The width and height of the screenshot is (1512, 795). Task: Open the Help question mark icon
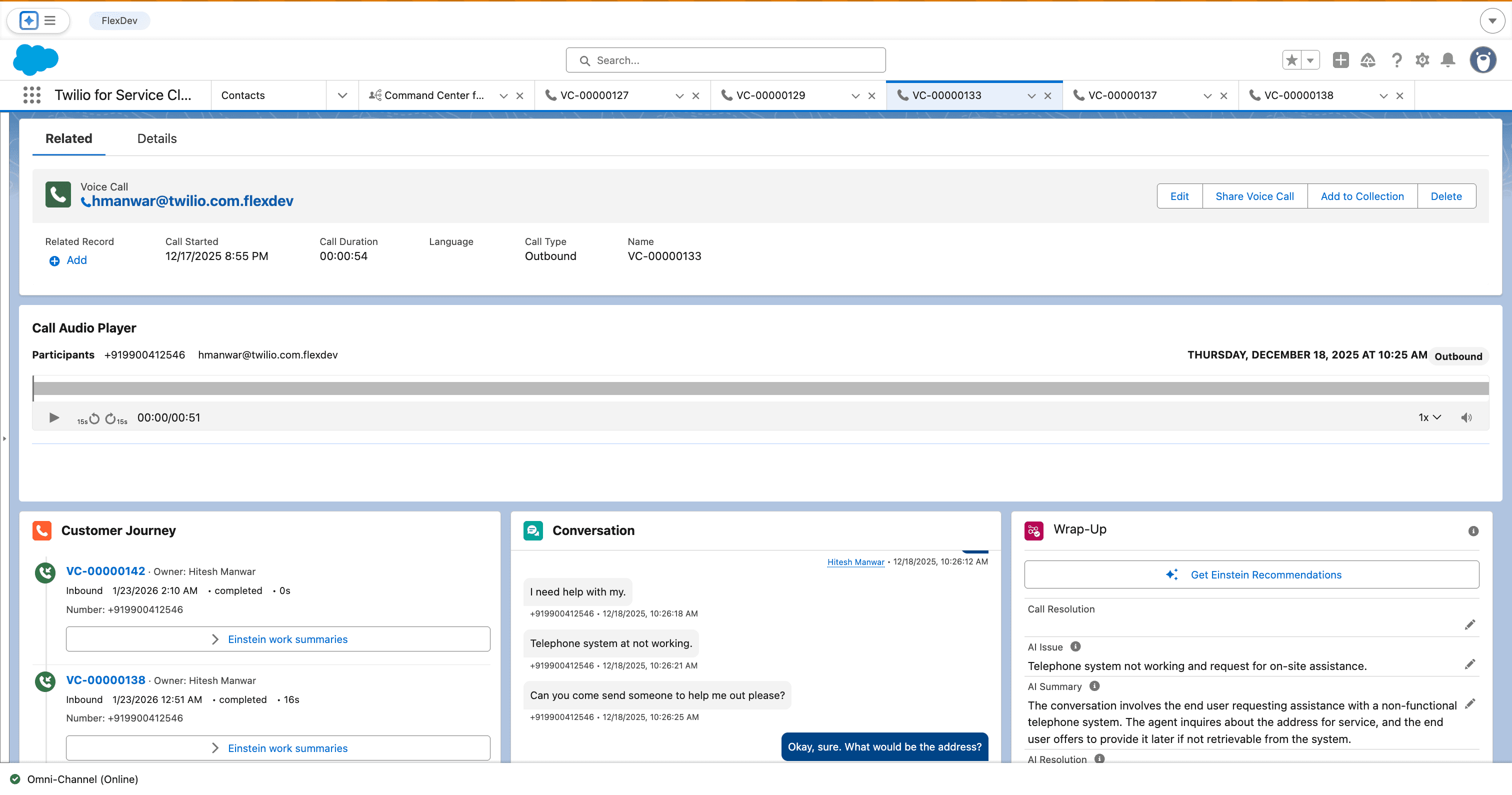pos(1396,60)
